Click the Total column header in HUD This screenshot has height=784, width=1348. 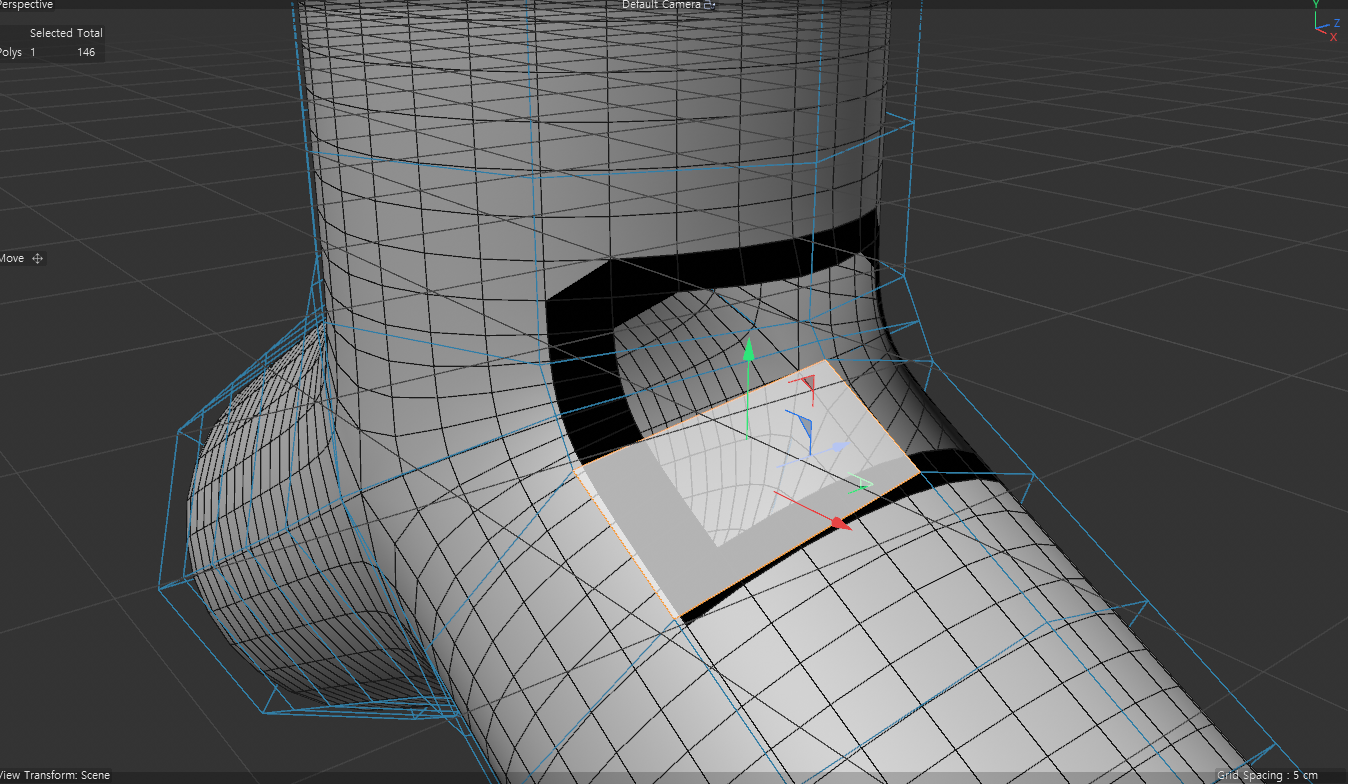coord(90,33)
